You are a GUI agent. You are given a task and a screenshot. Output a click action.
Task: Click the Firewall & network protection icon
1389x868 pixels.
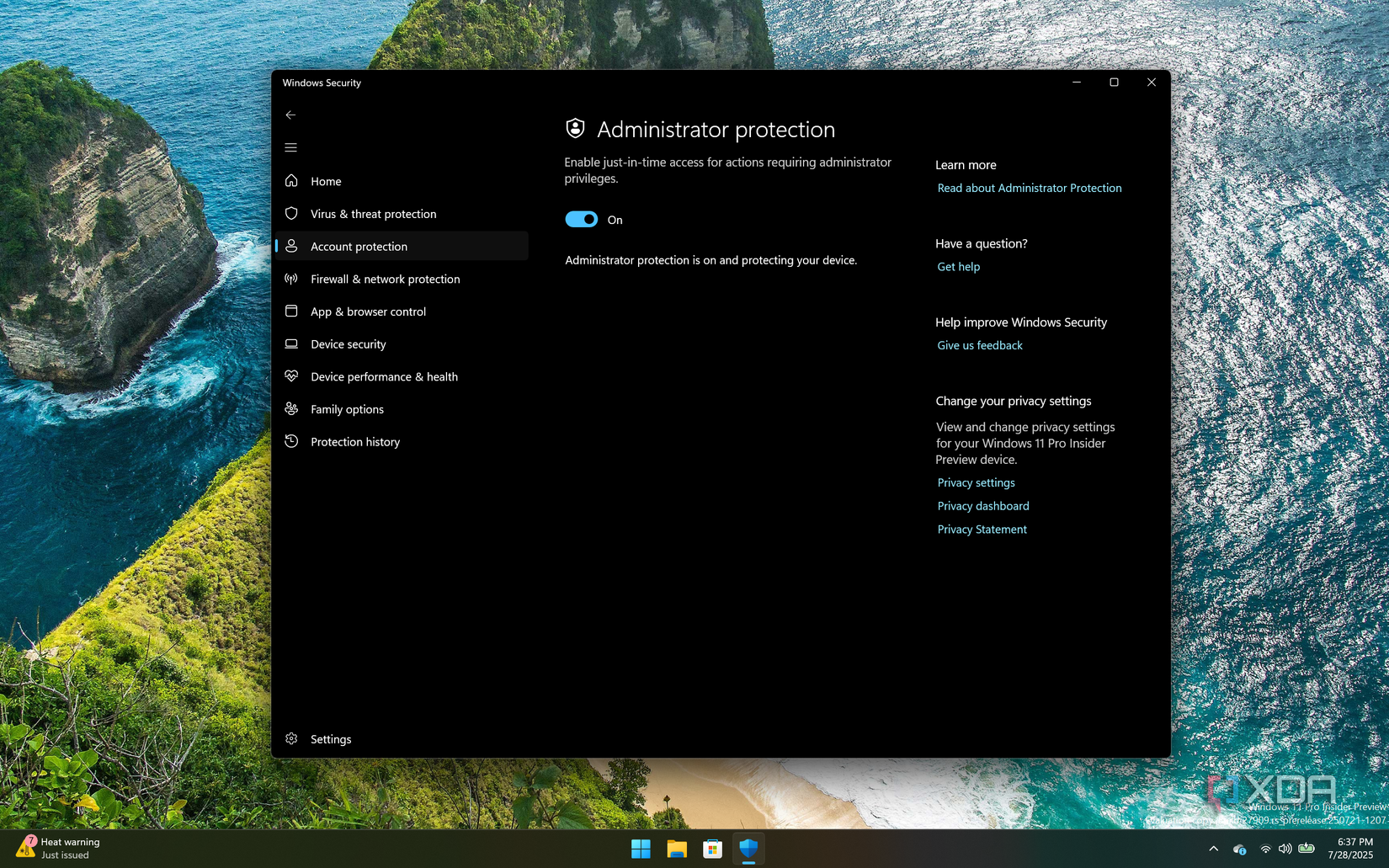pos(290,279)
